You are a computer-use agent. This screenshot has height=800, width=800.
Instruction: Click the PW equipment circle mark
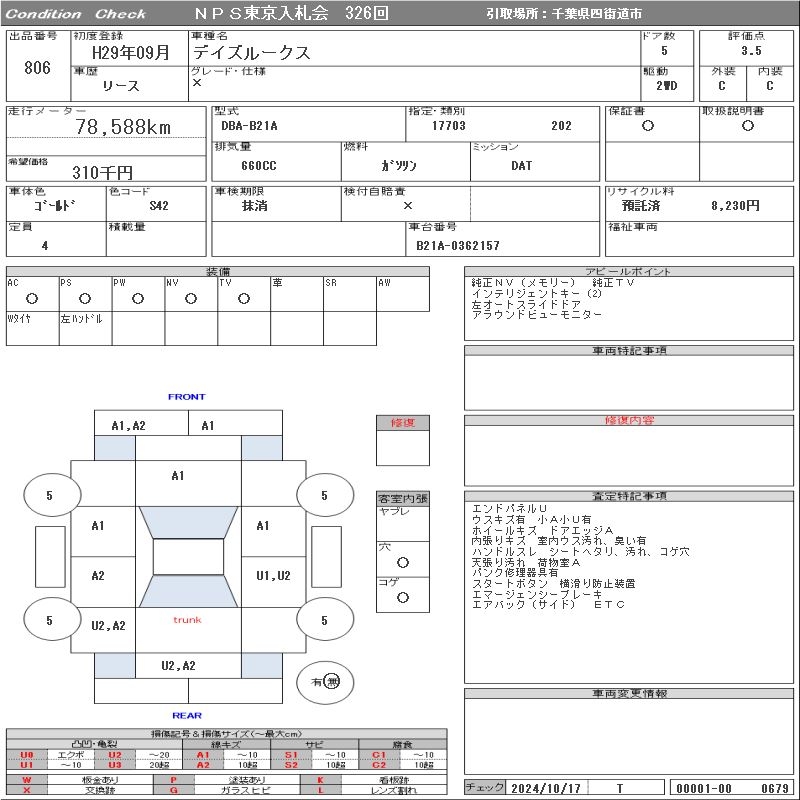pyautogui.click(x=138, y=298)
